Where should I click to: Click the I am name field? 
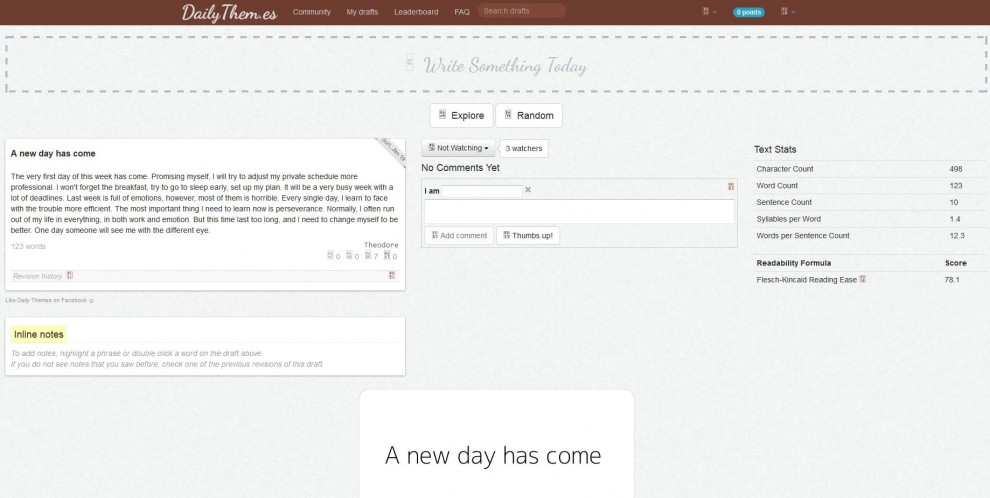point(482,191)
